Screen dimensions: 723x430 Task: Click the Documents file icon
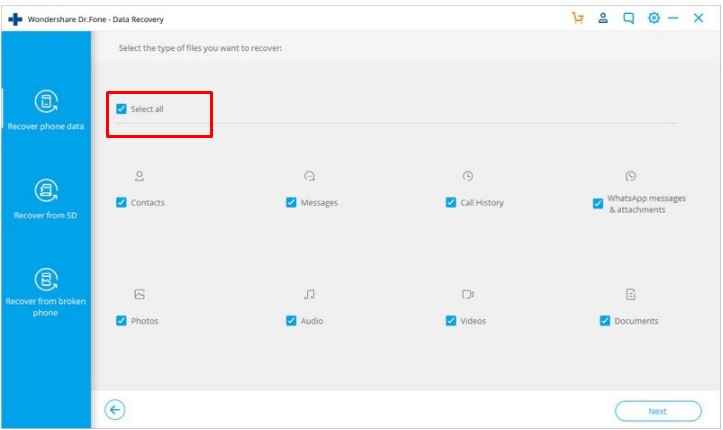[630, 294]
